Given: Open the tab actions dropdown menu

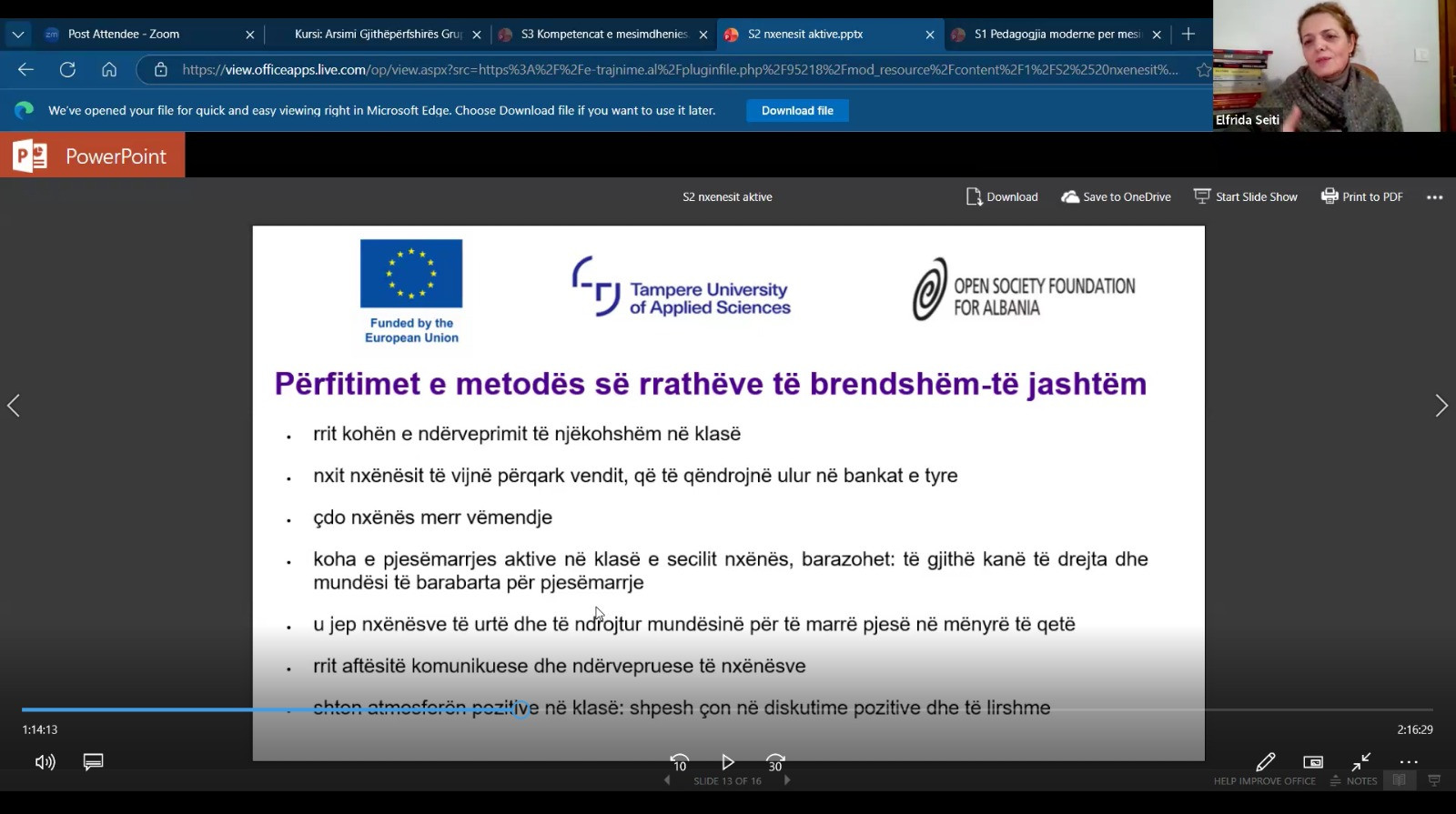Looking at the screenshot, I should pos(18,35).
